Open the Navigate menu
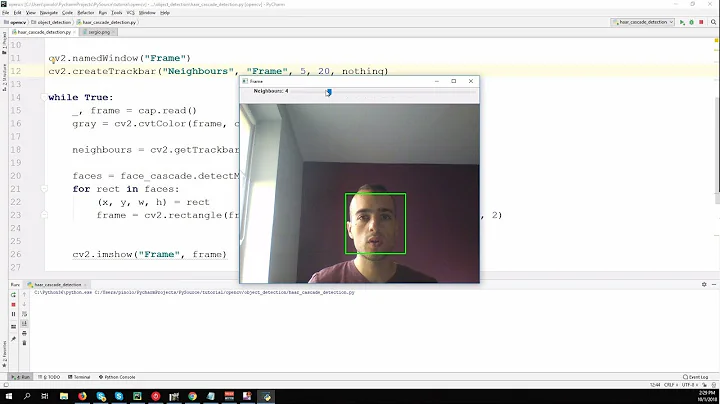This screenshot has width=720, height=404. (x=49, y=13)
